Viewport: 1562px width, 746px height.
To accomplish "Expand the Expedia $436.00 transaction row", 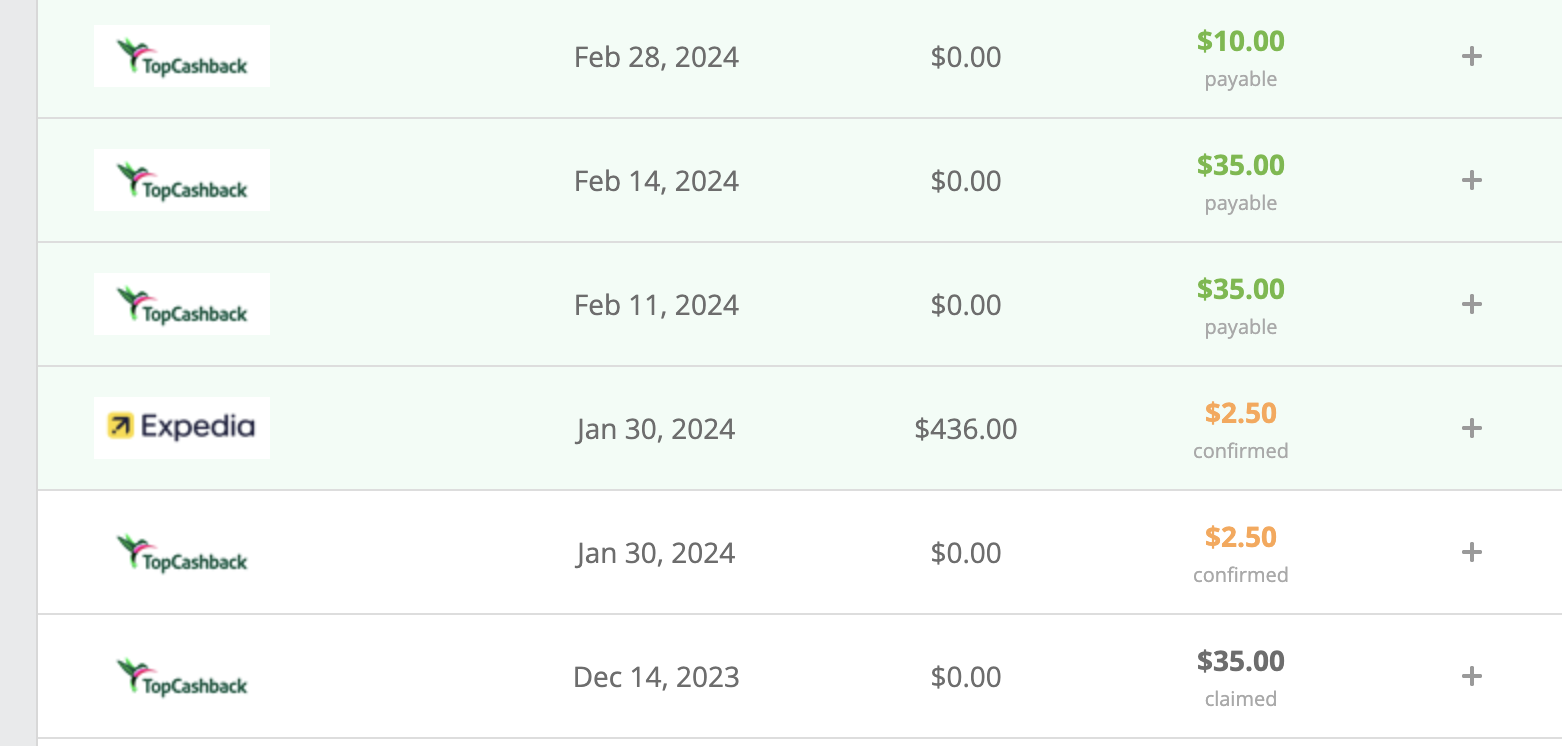I will (x=1471, y=428).
